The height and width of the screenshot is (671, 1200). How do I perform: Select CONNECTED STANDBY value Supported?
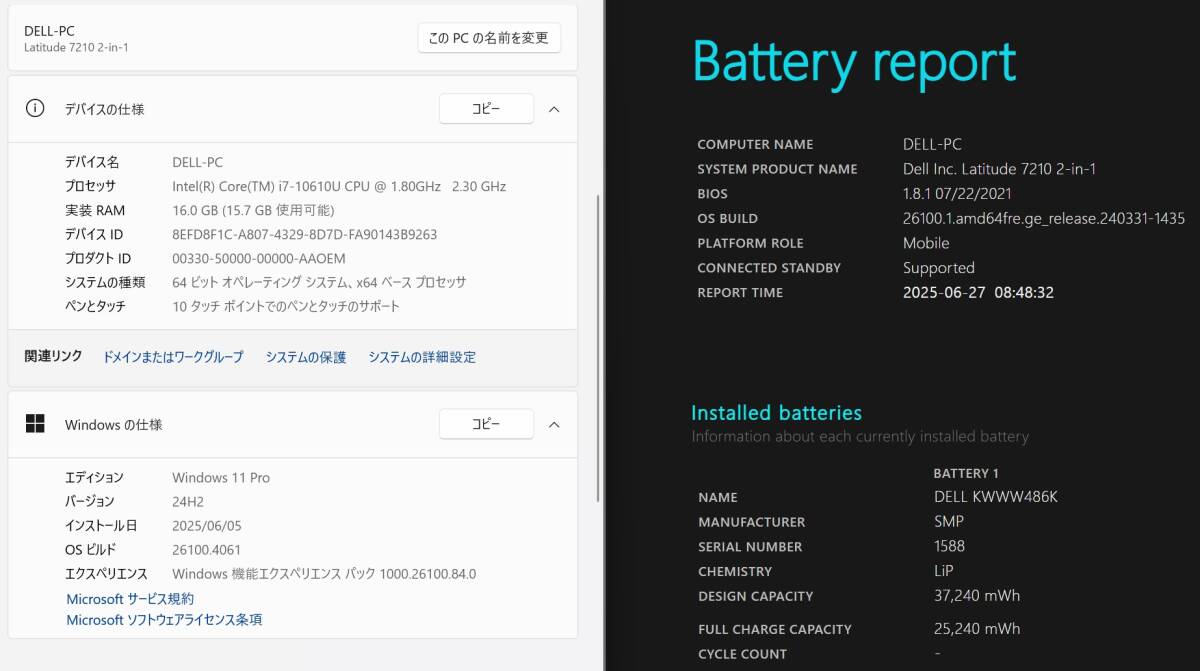click(939, 268)
